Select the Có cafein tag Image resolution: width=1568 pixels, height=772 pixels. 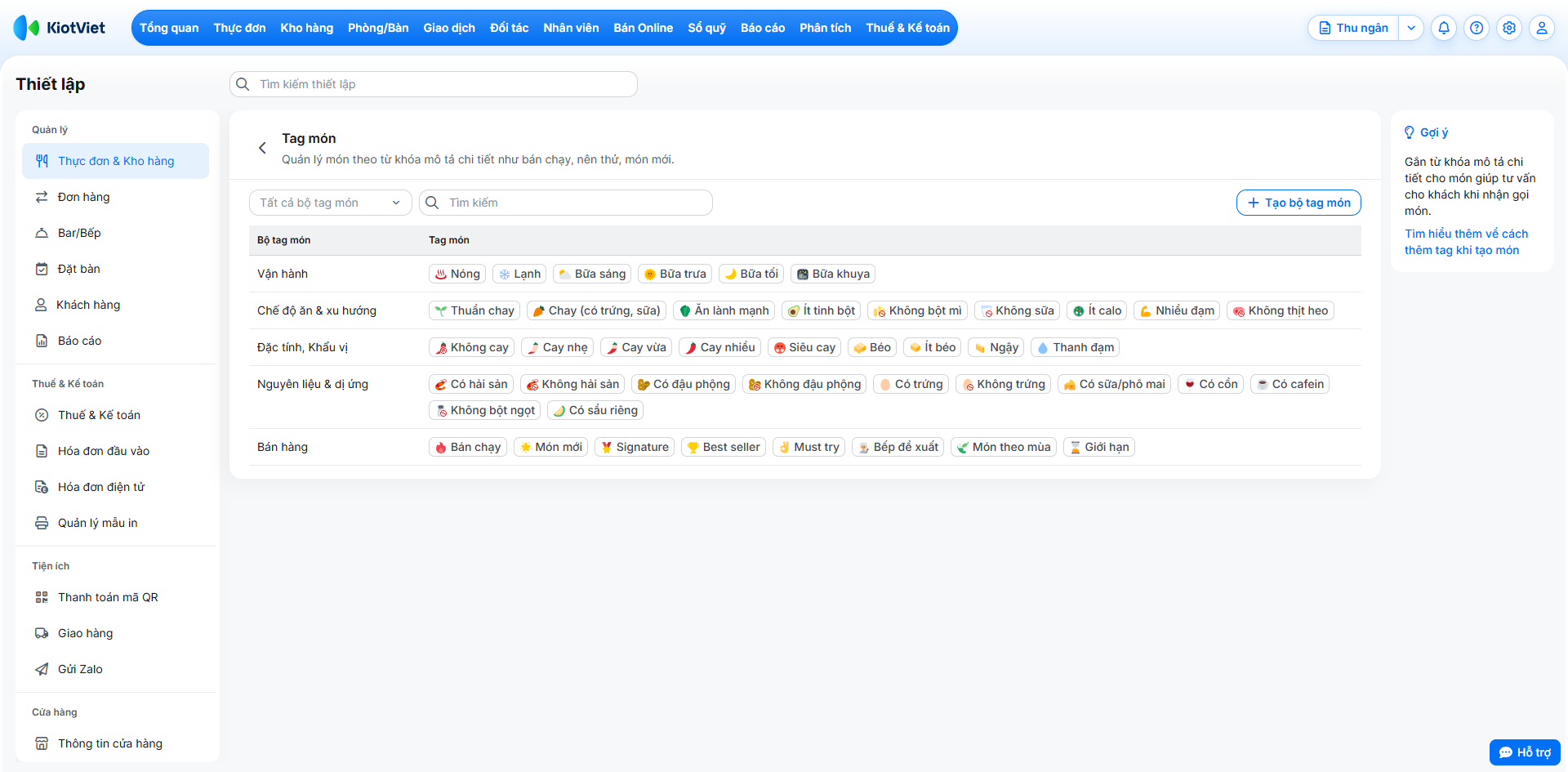1290,384
